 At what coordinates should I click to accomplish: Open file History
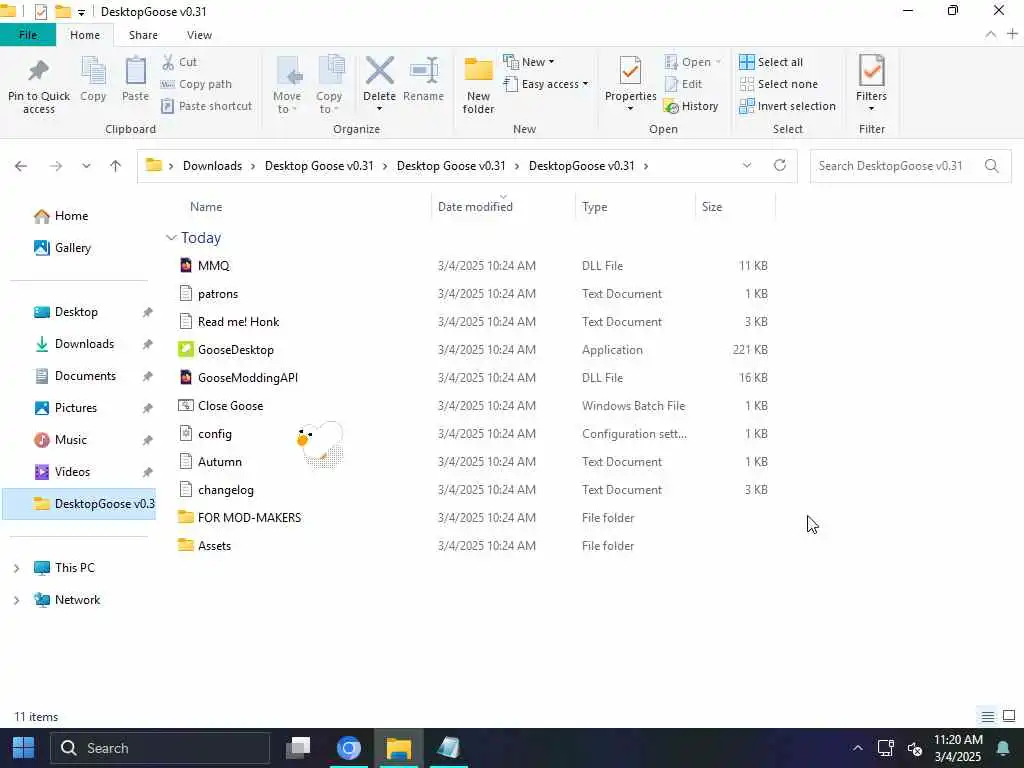point(691,106)
